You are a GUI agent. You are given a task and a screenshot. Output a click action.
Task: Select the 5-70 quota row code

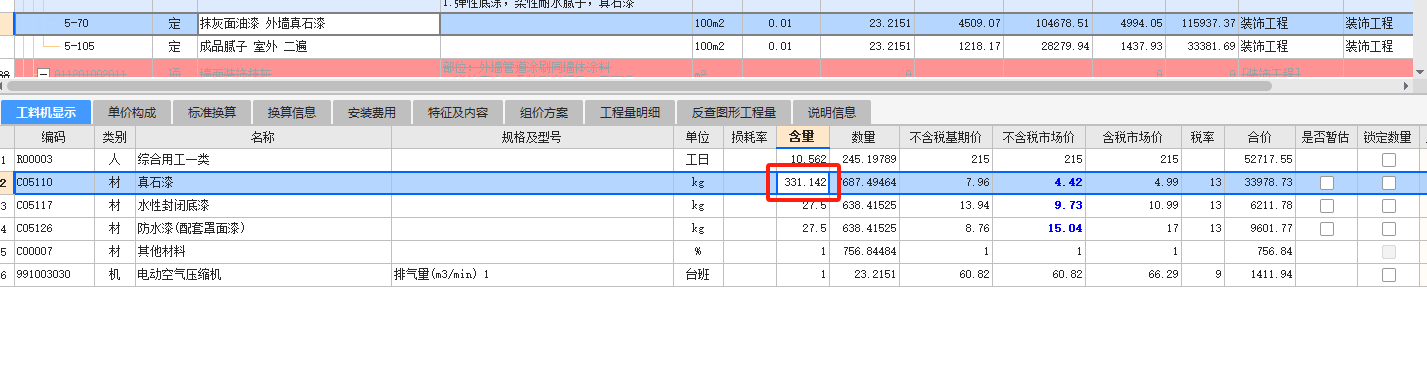click(76, 23)
